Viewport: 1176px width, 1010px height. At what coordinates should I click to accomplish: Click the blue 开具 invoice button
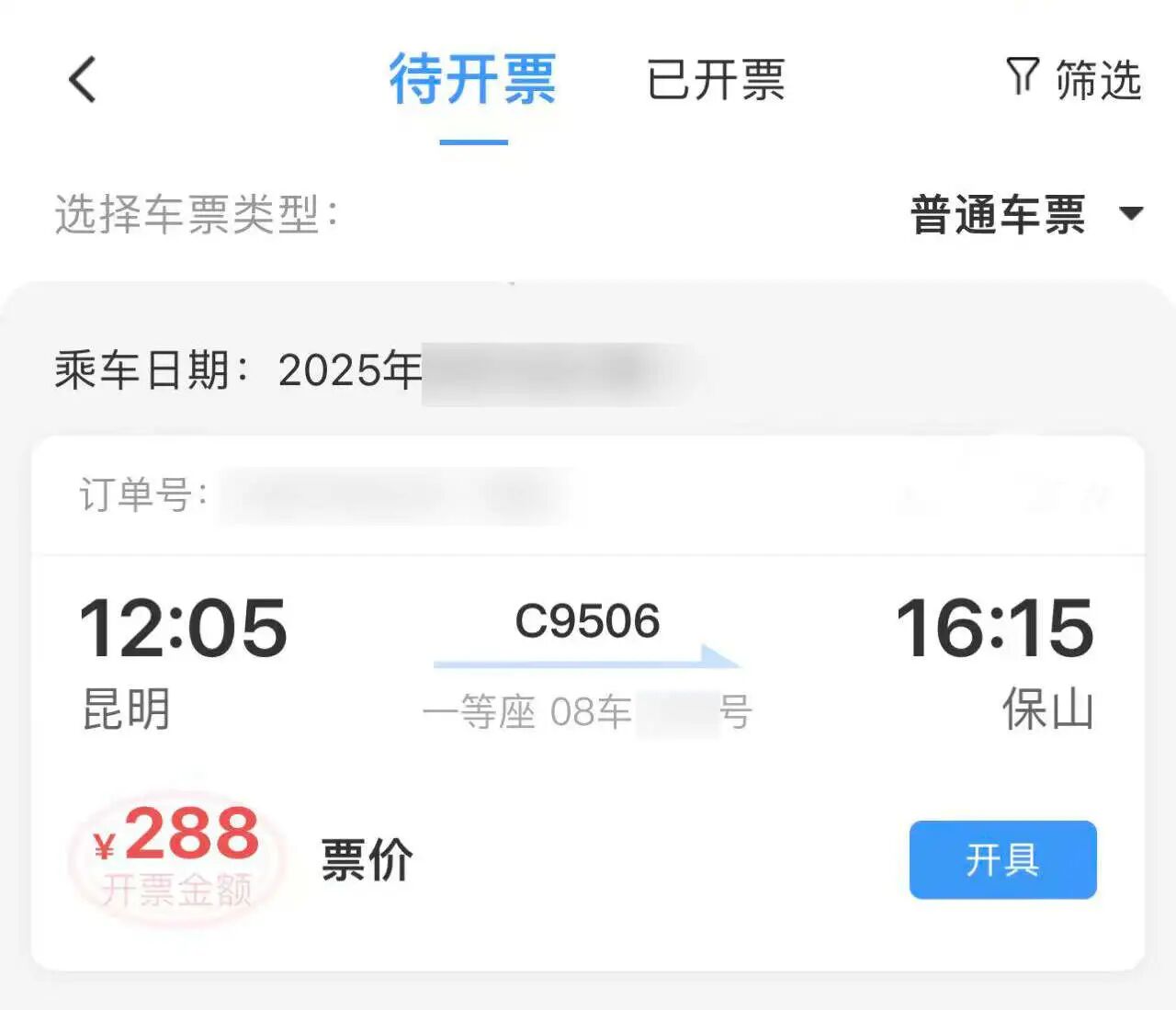(x=1003, y=859)
